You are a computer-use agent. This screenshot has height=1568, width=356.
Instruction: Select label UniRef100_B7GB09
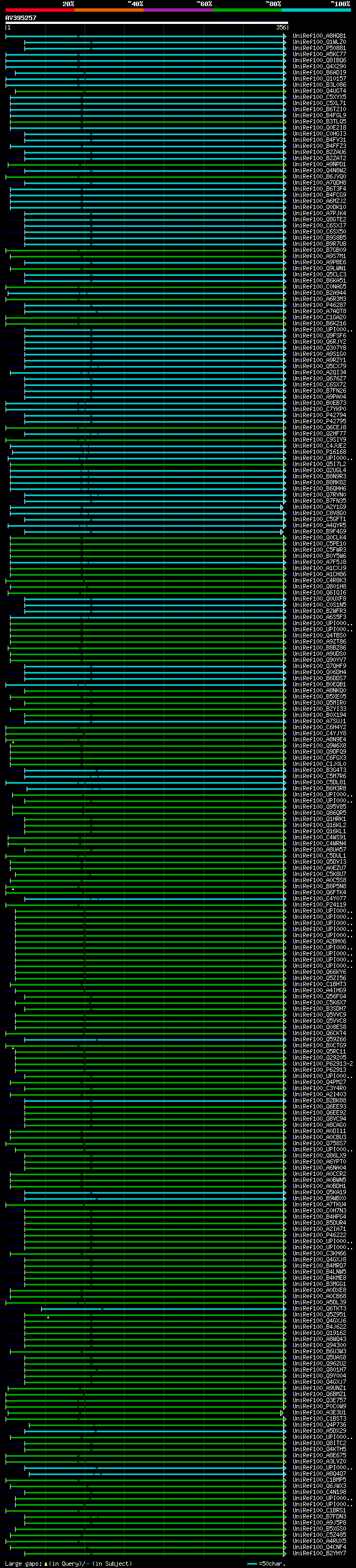pos(319,250)
